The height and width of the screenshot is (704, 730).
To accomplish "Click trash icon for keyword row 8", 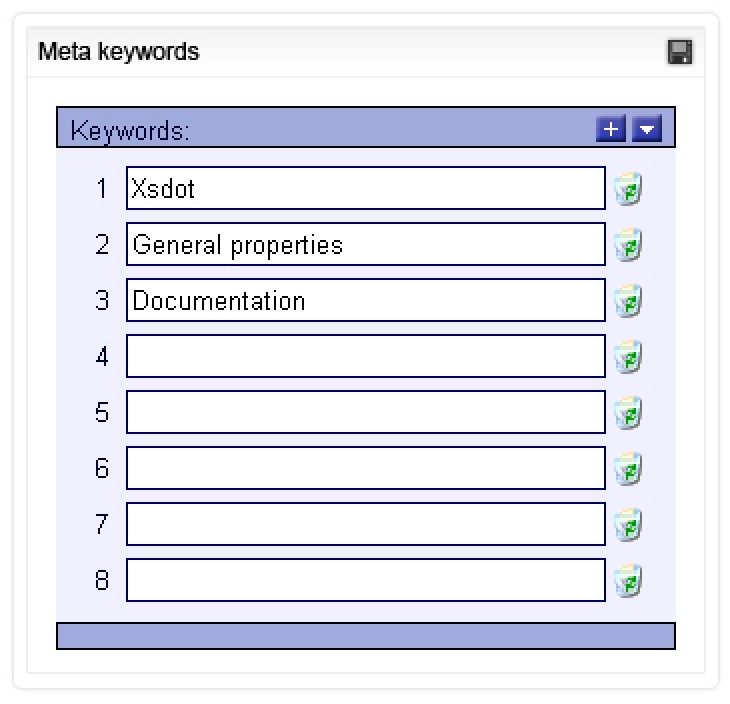I will point(628,581).
